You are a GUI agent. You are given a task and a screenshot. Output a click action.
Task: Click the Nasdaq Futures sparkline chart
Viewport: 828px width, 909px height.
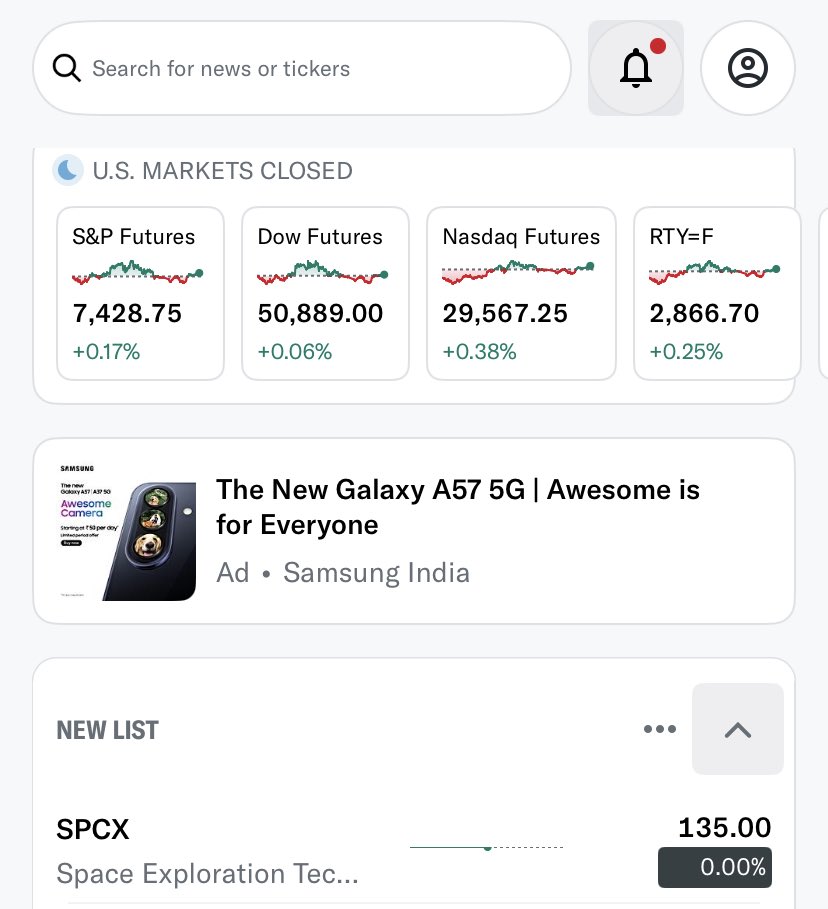pyautogui.click(x=518, y=272)
